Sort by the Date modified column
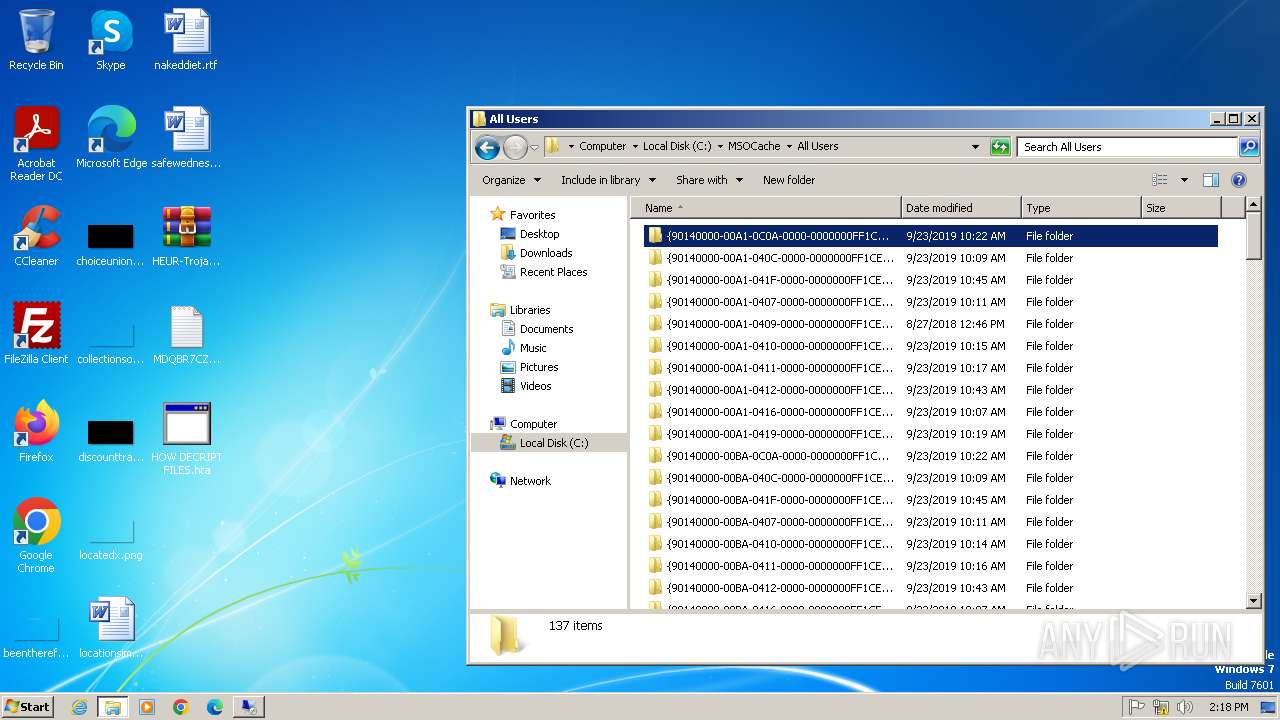The height and width of the screenshot is (720, 1280). [x=961, y=208]
